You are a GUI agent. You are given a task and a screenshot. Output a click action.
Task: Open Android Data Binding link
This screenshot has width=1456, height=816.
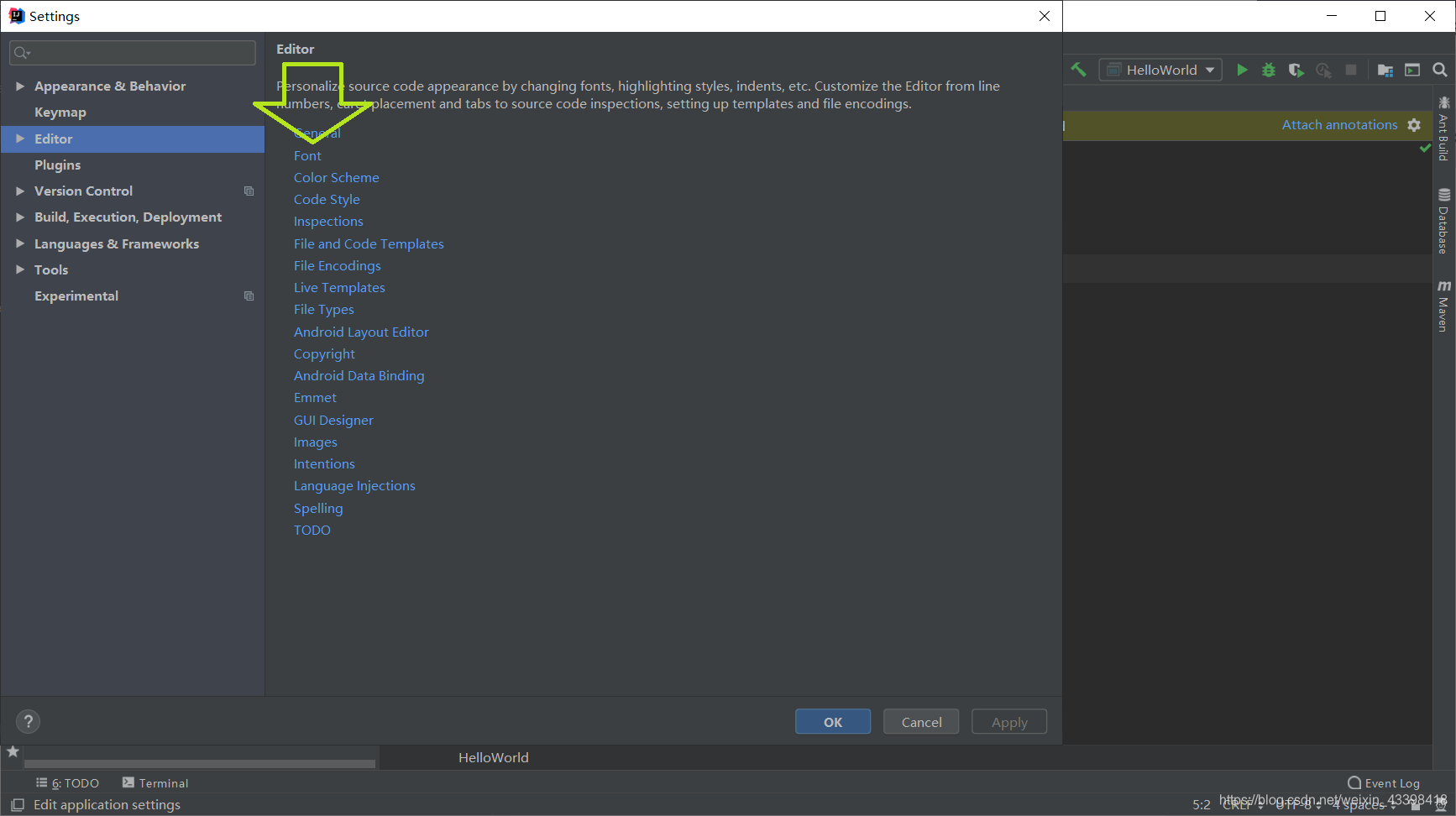(x=359, y=376)
